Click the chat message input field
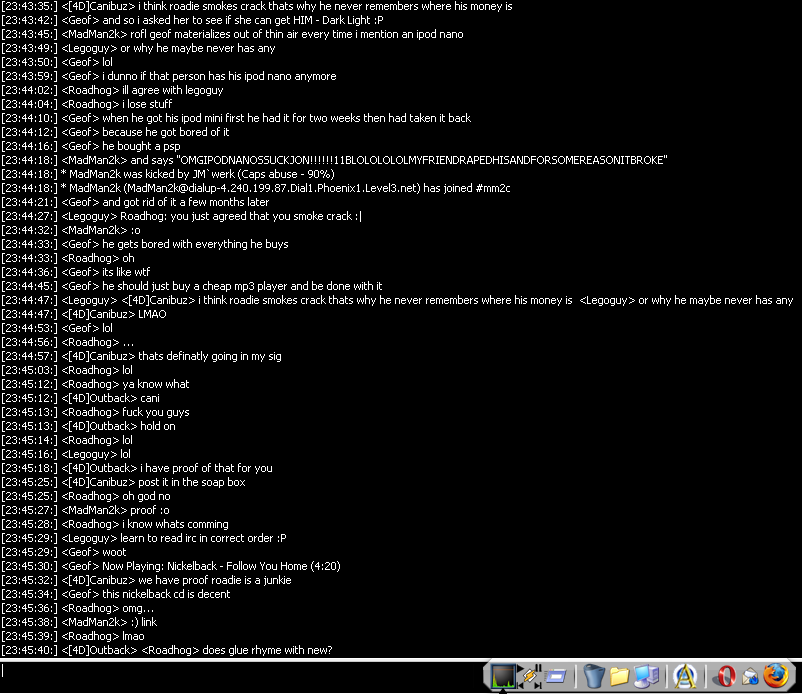The image size is (802, 694). tap(240, 671)
